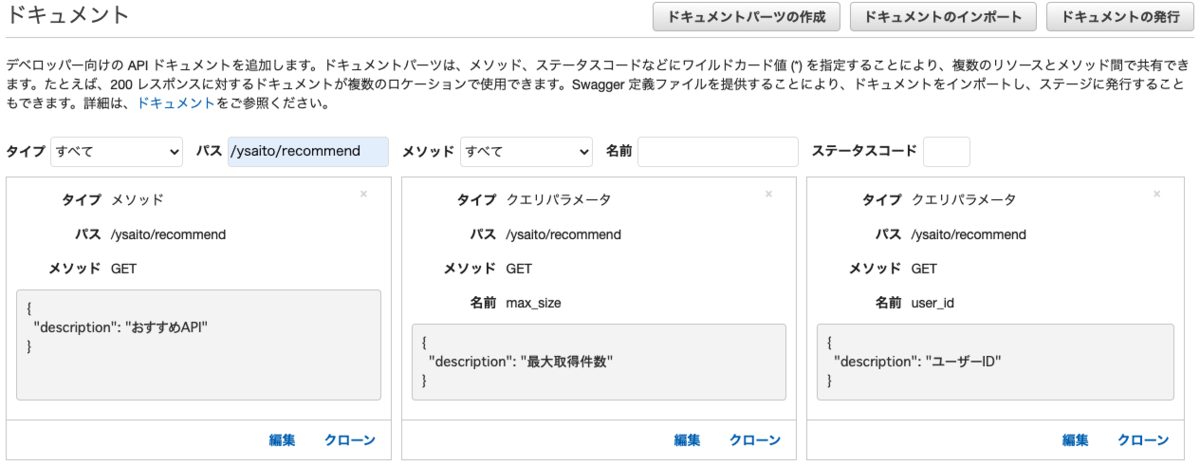Image resolution: width=1200 pixels, height=466 pixels.
Task: Focus the ステータスコード filter input field
Action: [946, 152]
